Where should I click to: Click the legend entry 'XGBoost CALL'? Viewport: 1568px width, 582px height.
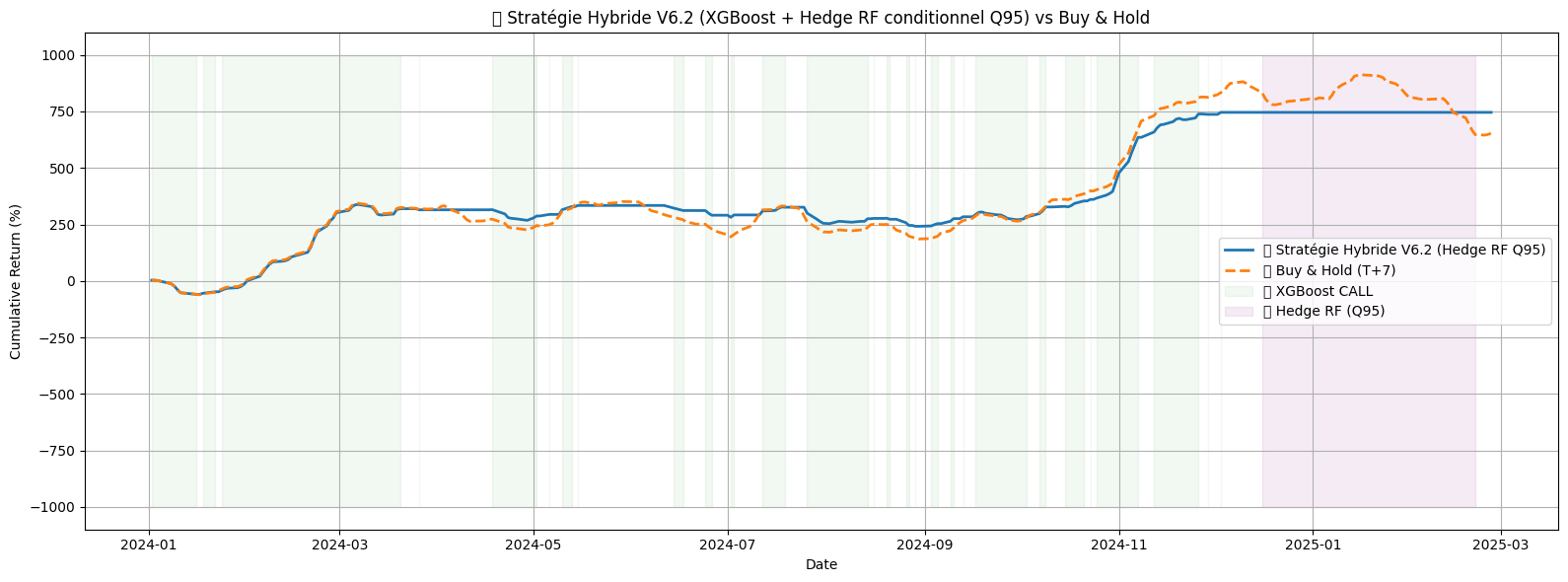pos(1318,291)
